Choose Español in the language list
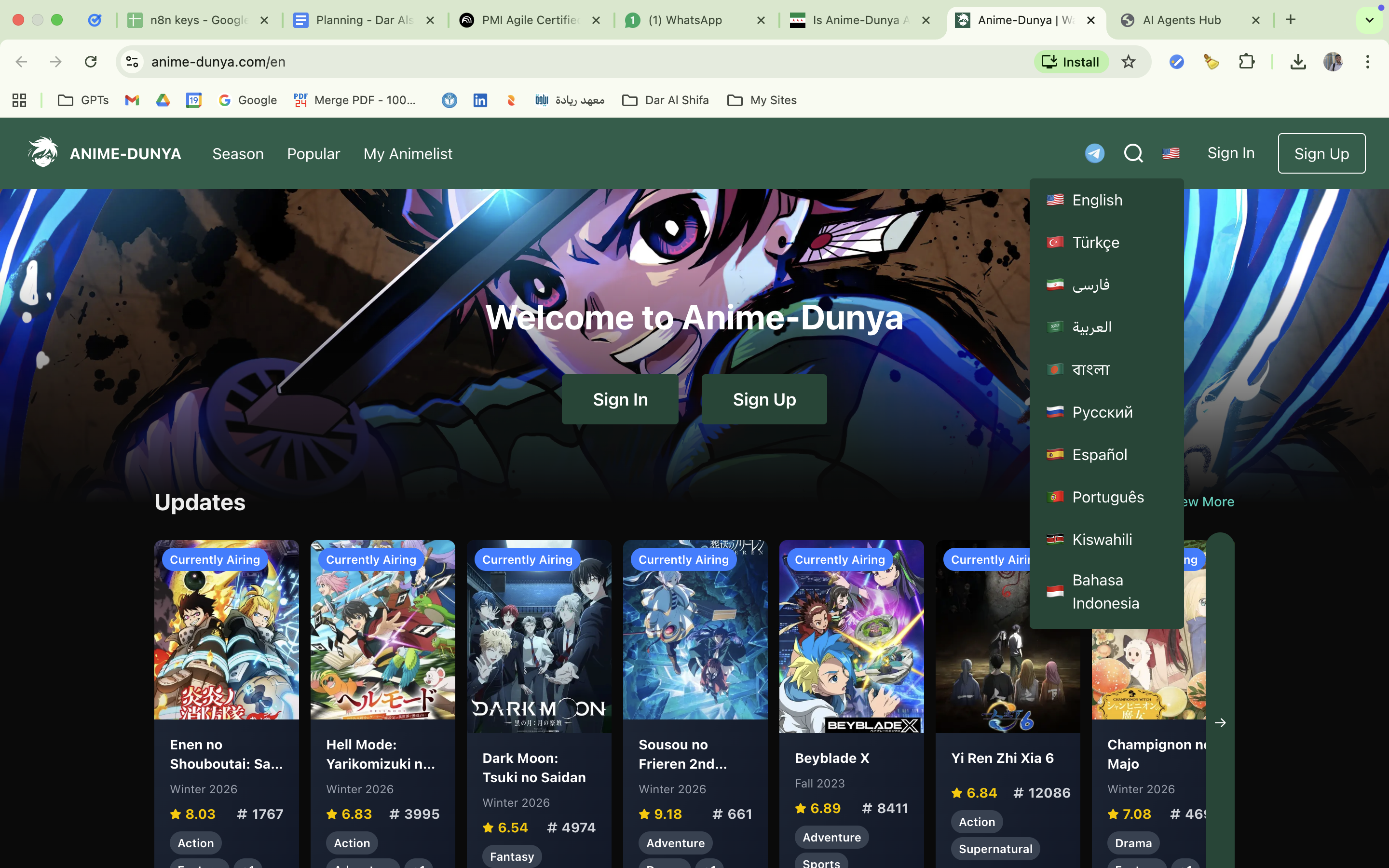 tap(1099, 455)
